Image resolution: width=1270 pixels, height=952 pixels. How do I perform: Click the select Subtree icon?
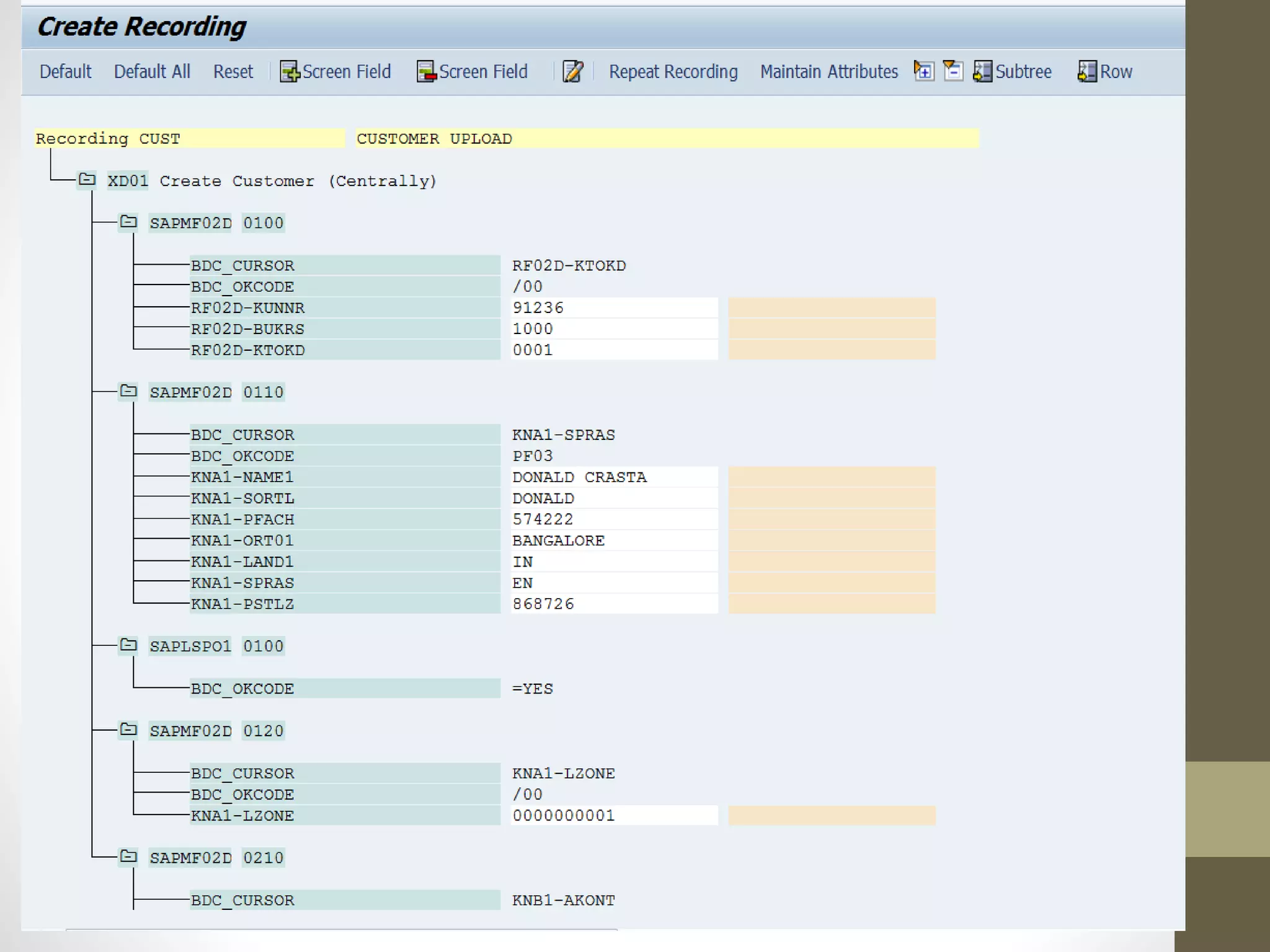pyautogui.click(x=982, y=72)
